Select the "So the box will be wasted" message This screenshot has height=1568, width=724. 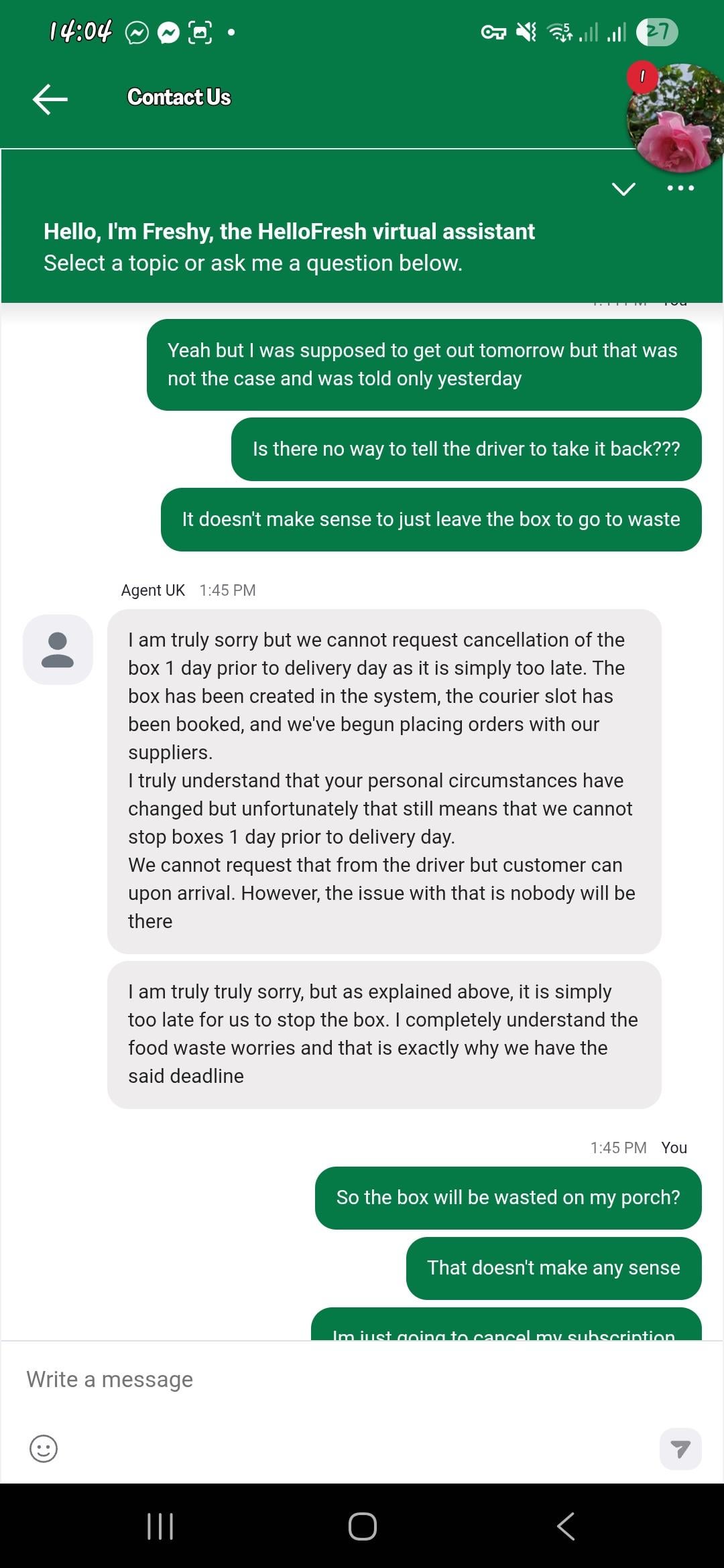coord(507,1197)
